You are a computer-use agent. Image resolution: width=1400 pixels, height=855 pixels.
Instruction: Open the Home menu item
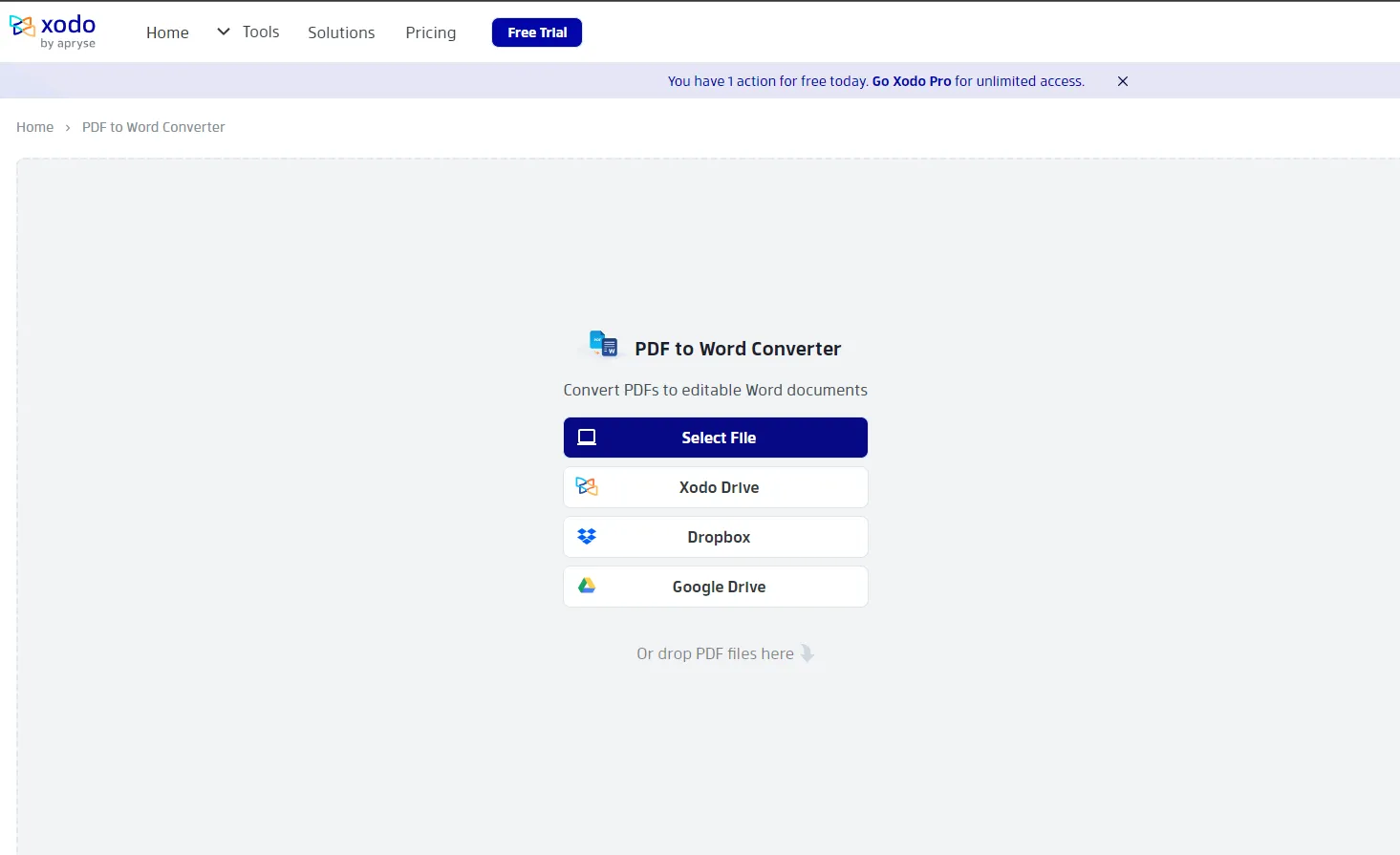(167, 32)
